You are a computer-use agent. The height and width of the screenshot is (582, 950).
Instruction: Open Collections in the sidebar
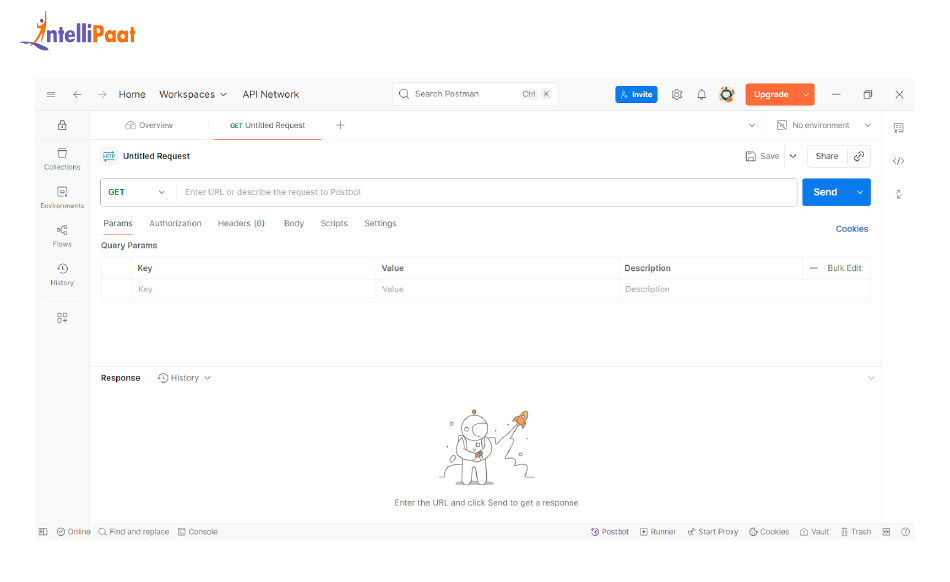[62, 159]
